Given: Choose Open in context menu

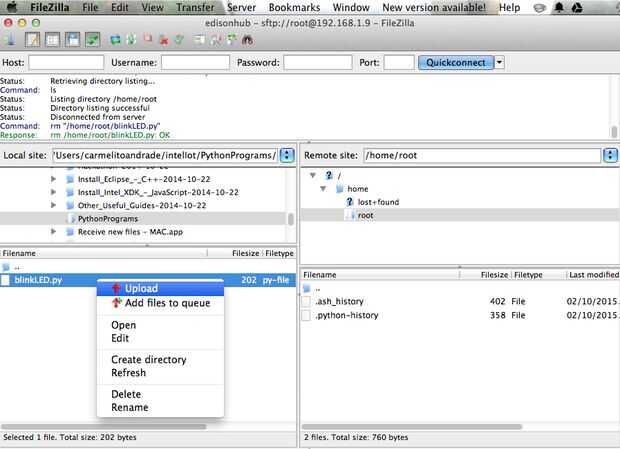Looking at the screenshot, I should [x=161, y=325].
